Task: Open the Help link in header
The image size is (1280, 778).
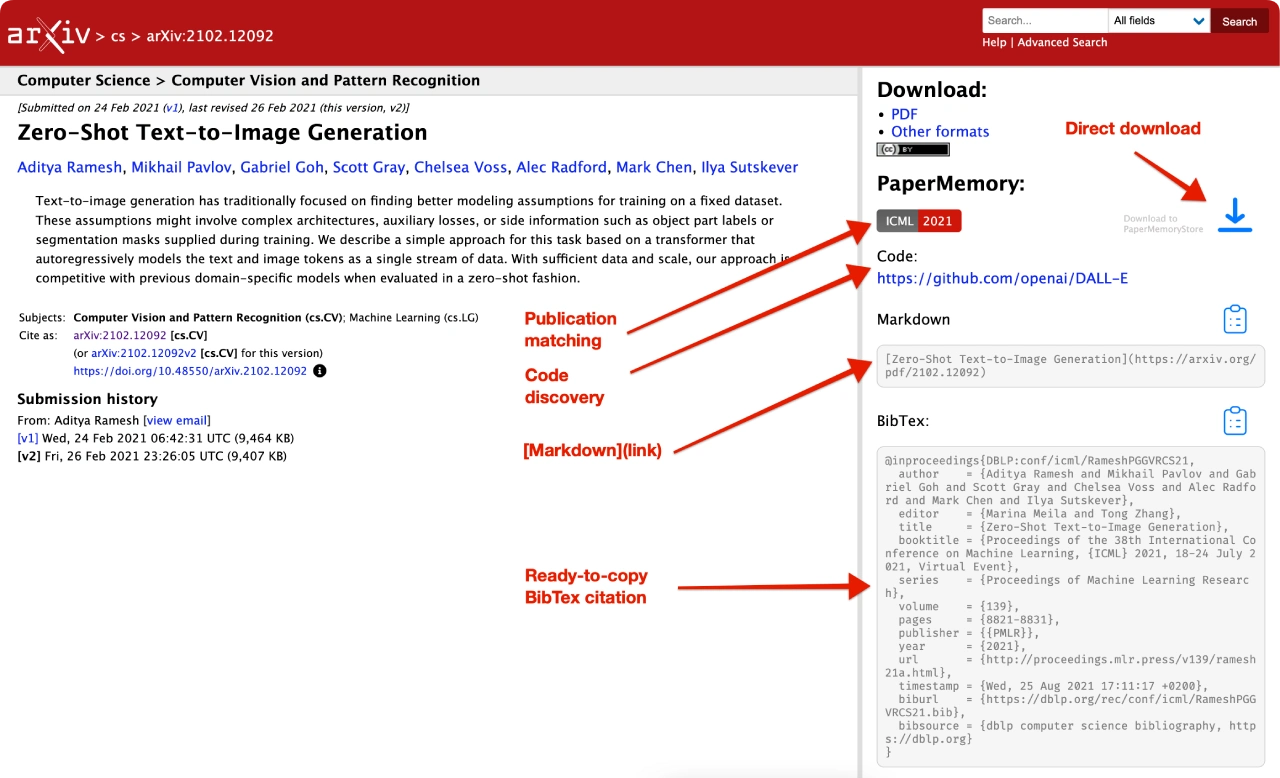Action: [994, 43]
